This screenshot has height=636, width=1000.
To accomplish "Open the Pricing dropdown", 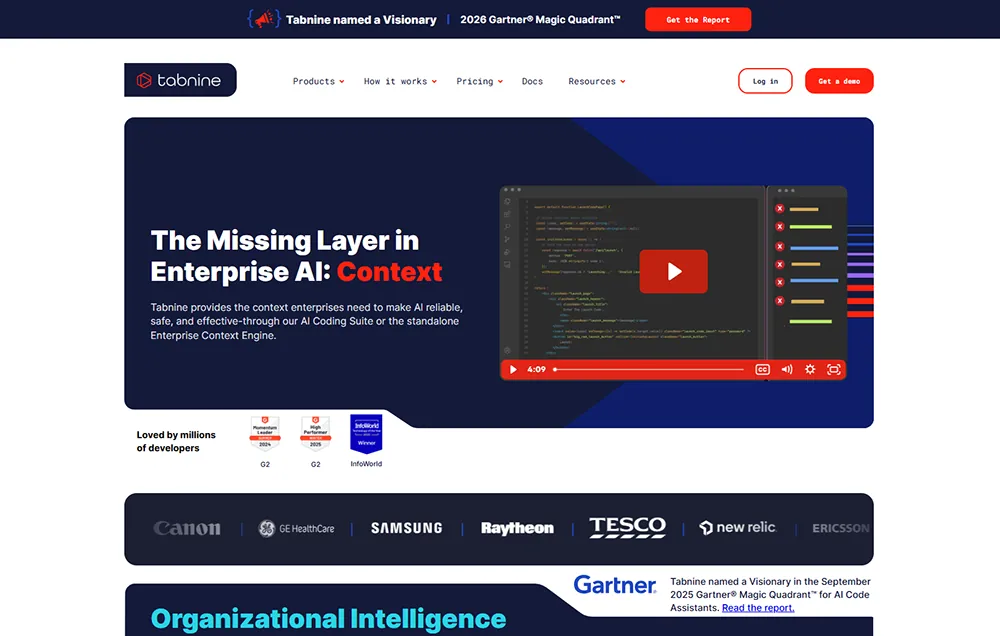I will (480, 82).
